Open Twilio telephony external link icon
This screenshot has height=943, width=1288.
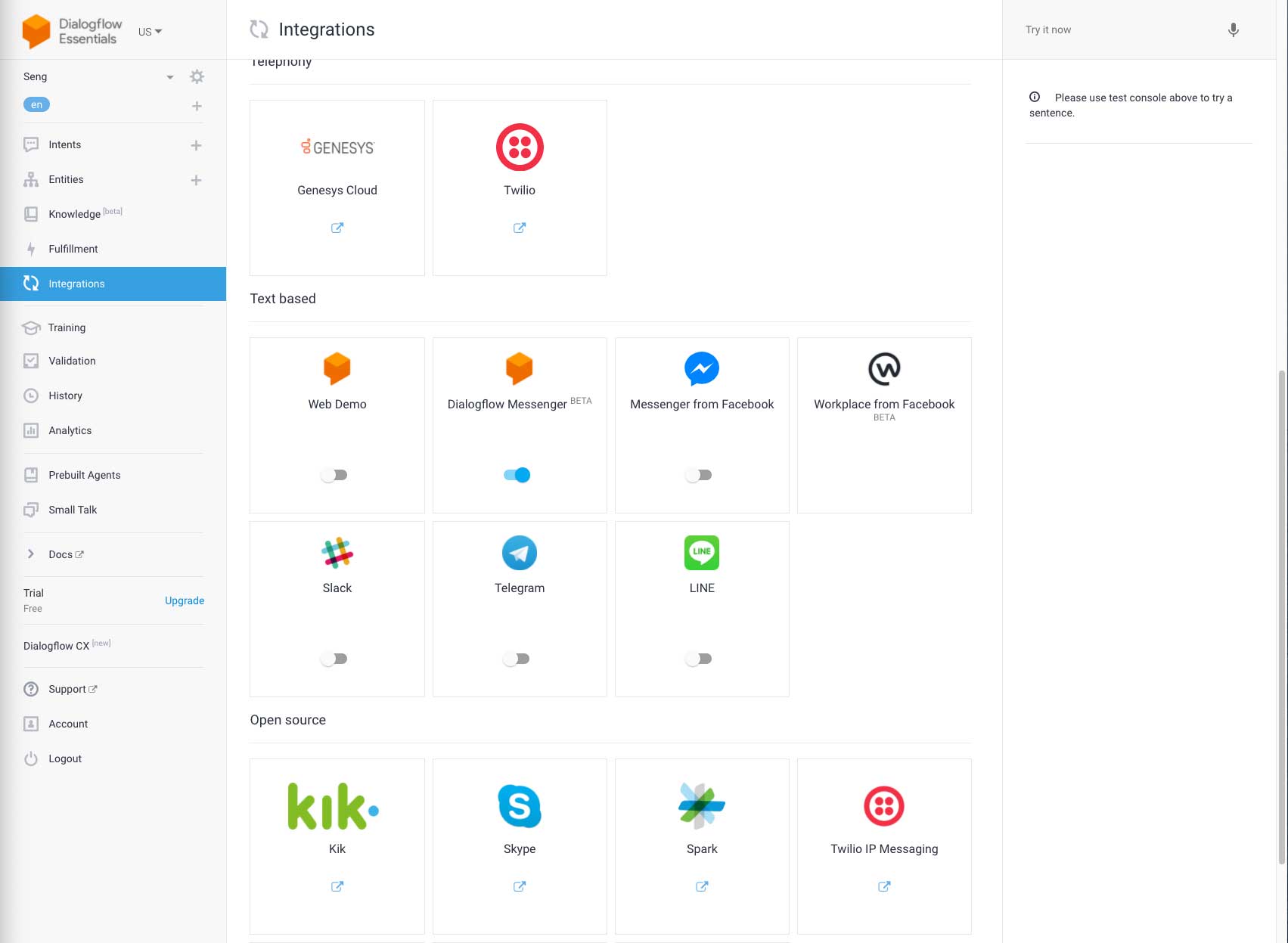point(520,228)
